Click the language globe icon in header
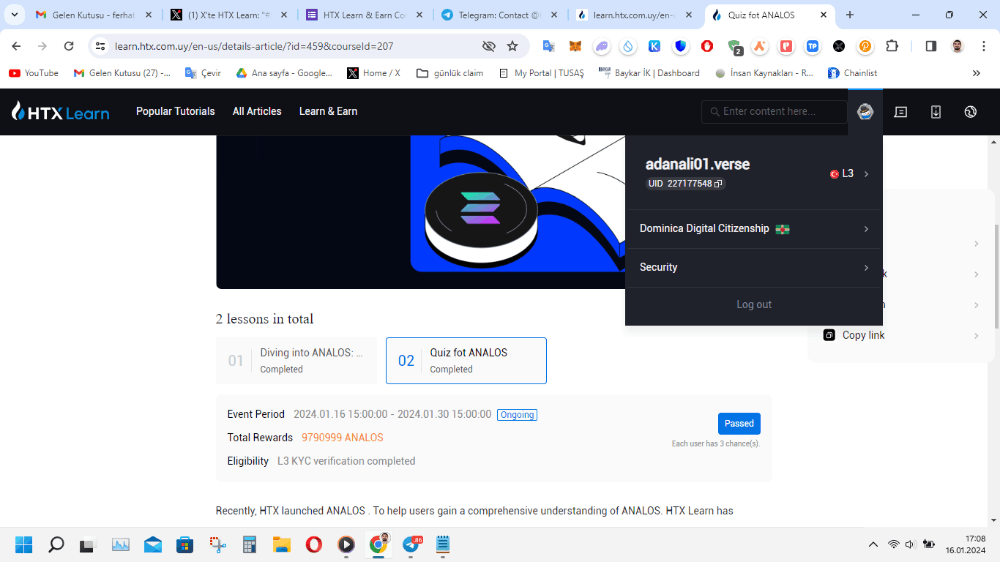 point(970,112)
